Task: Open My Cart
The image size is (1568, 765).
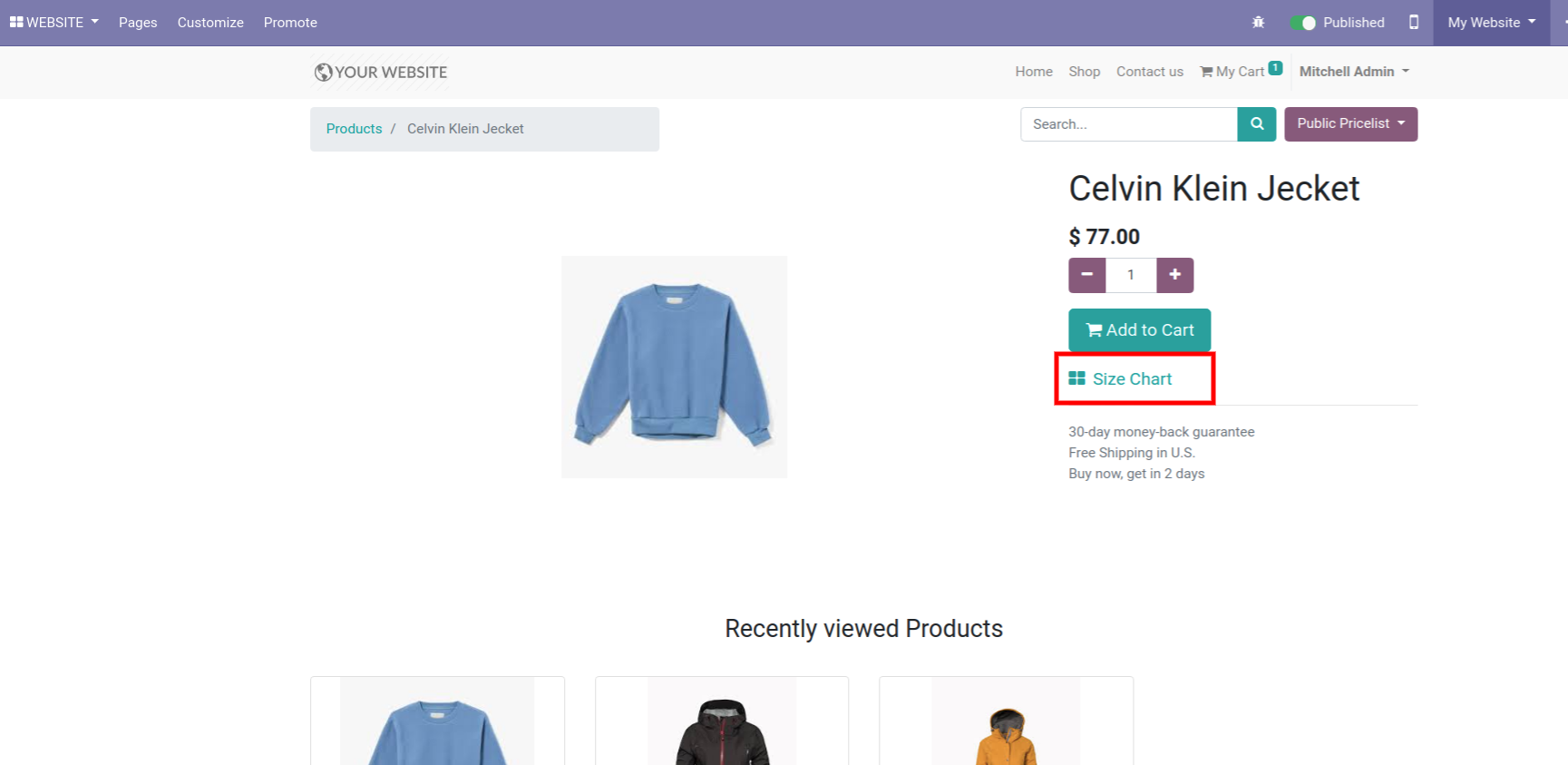Action: [1232, 72]
